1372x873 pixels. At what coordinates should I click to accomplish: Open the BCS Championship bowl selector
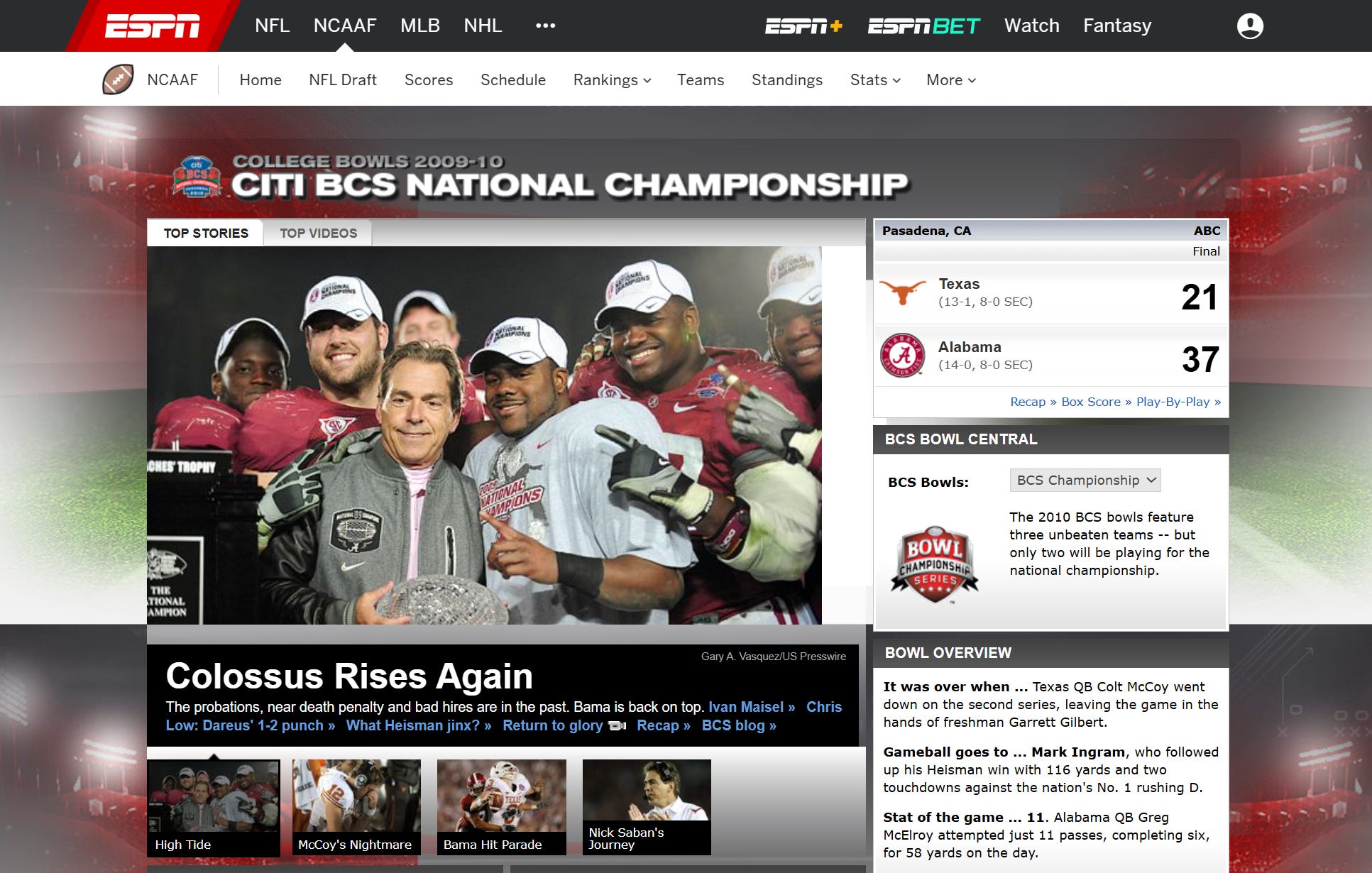pyautogui.click(x=1085, y=481)
